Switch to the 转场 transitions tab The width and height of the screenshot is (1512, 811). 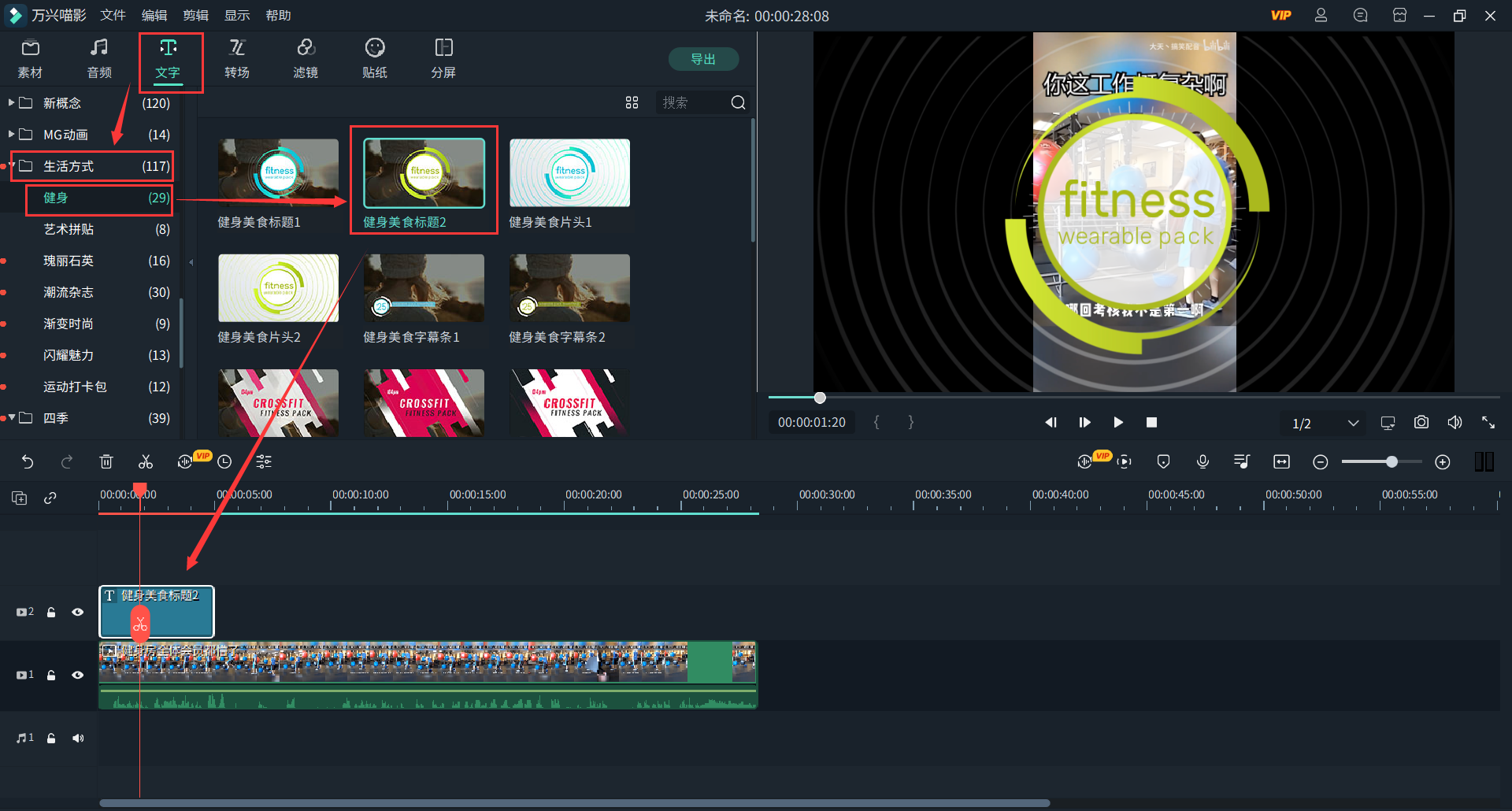(237, 59)
